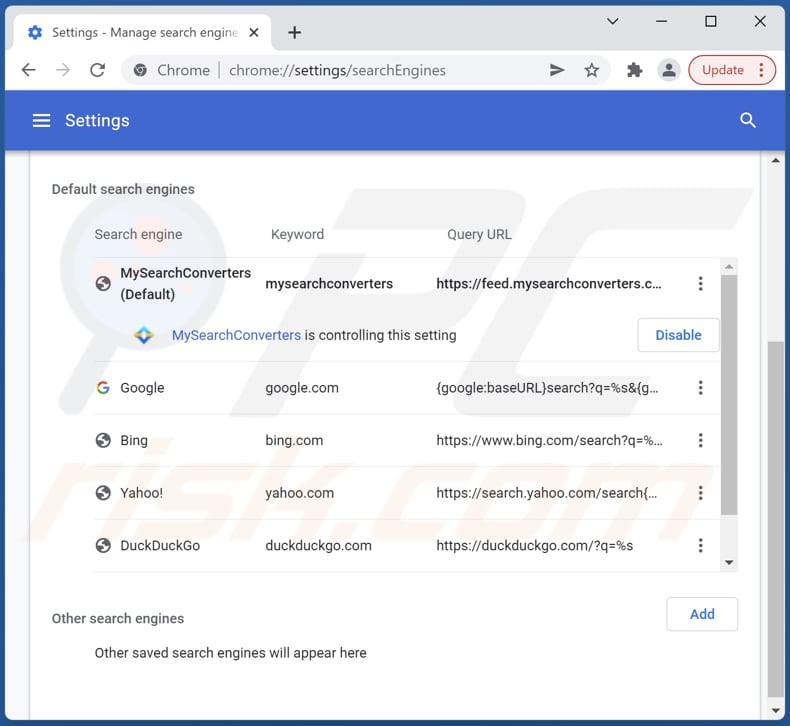Click the page scrollbar up arrow
The height and width of the screenshot is (726, 790).
[775, 161]
